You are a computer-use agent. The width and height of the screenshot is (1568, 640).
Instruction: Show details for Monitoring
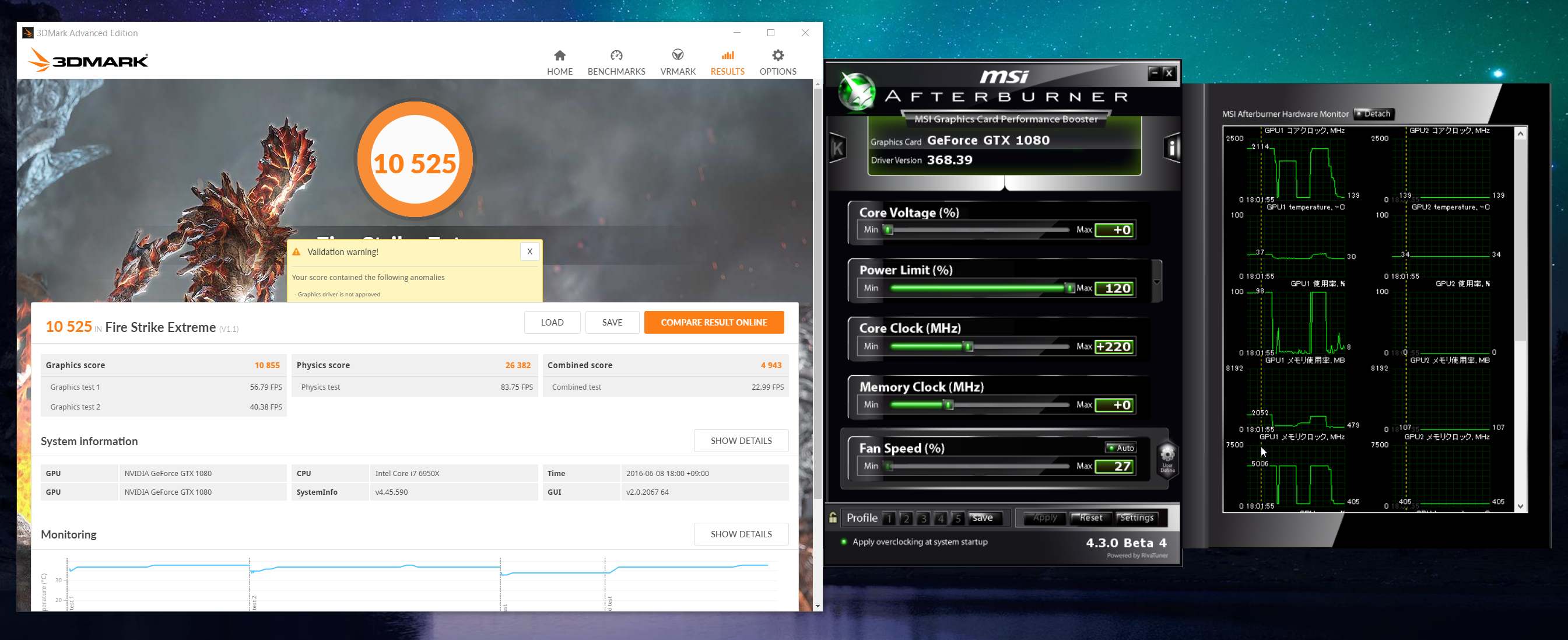741,534
